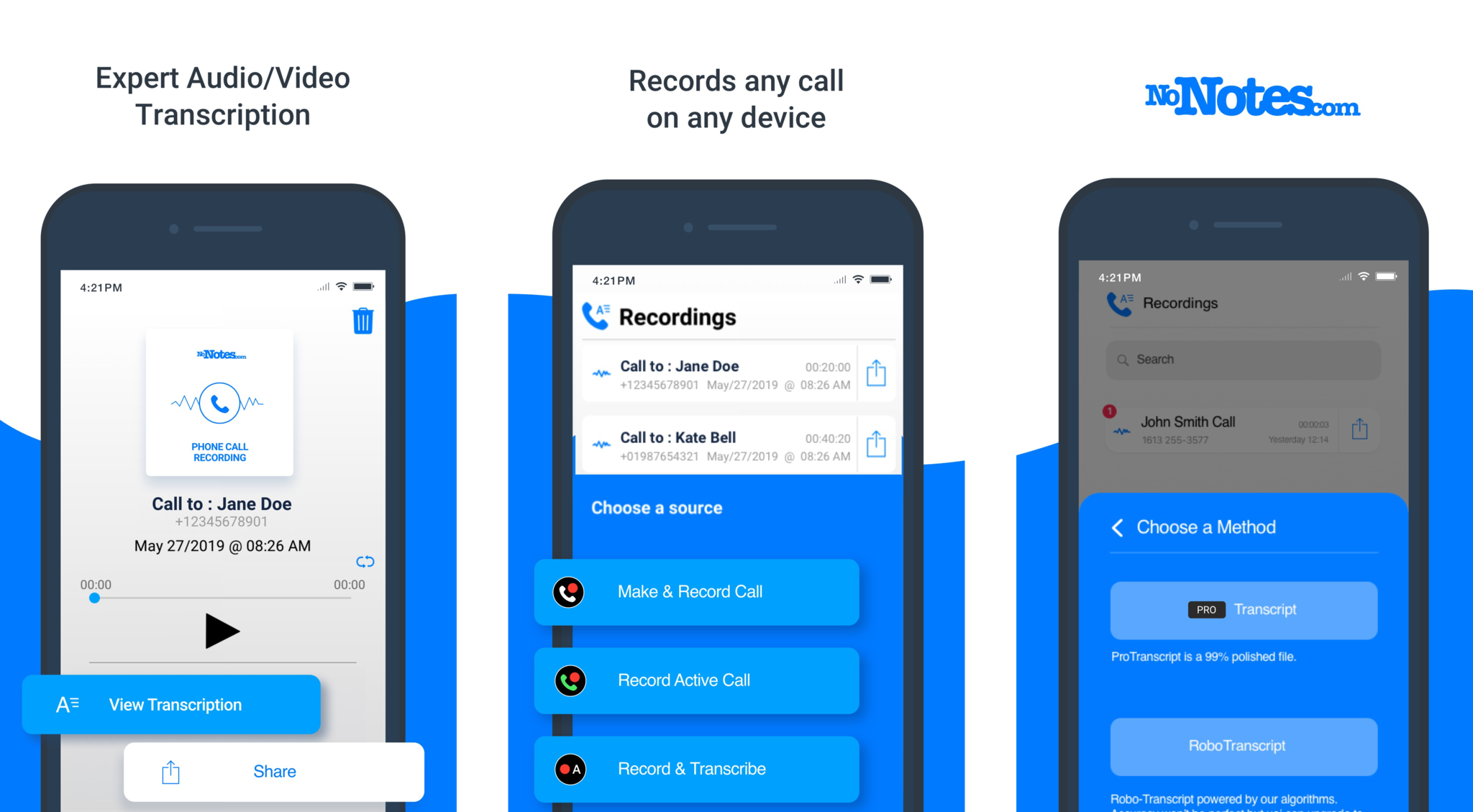1473x812 pixels.
Task: Open the Recordings tab
Action: click(x=681, y=318)
